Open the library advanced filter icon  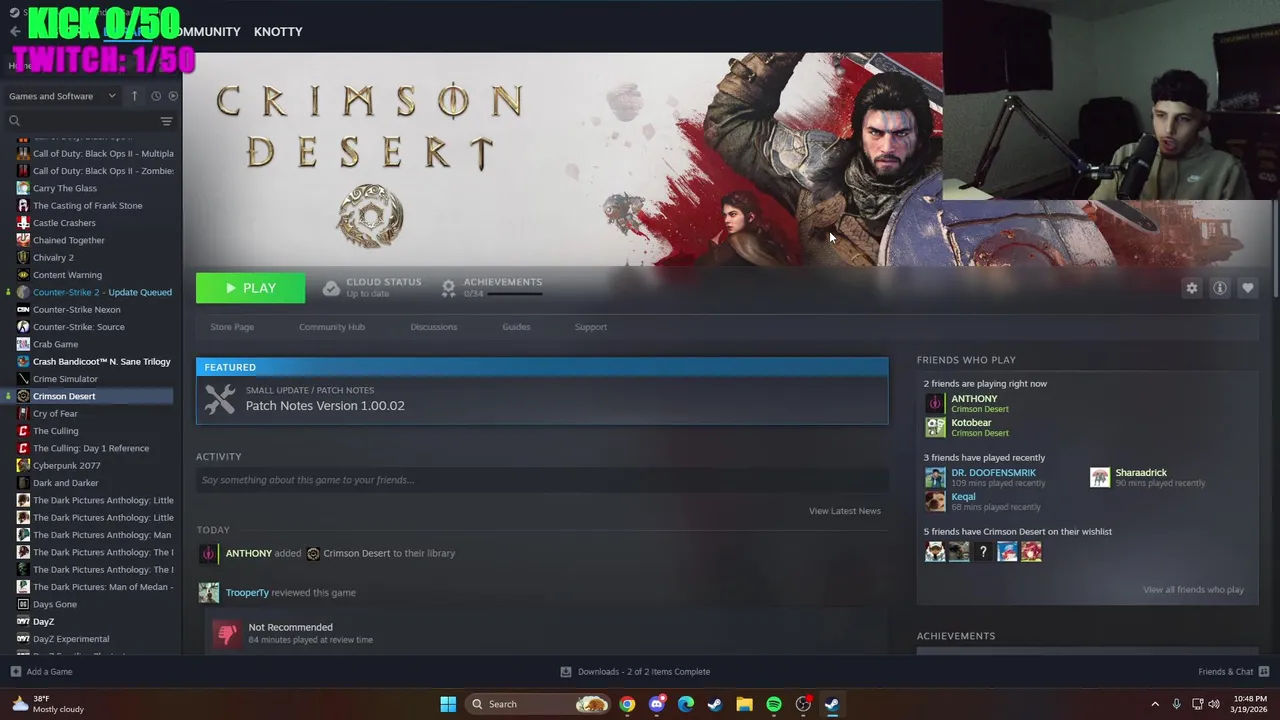tap(166, 121)
